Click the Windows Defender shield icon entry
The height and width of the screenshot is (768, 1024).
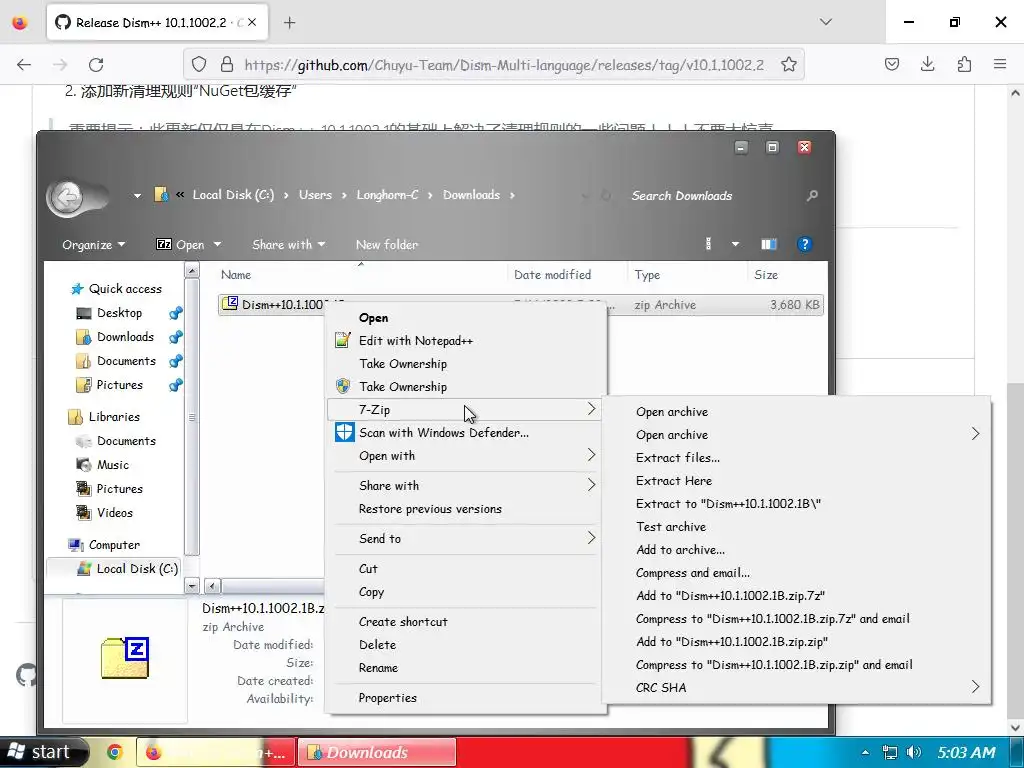344,432
